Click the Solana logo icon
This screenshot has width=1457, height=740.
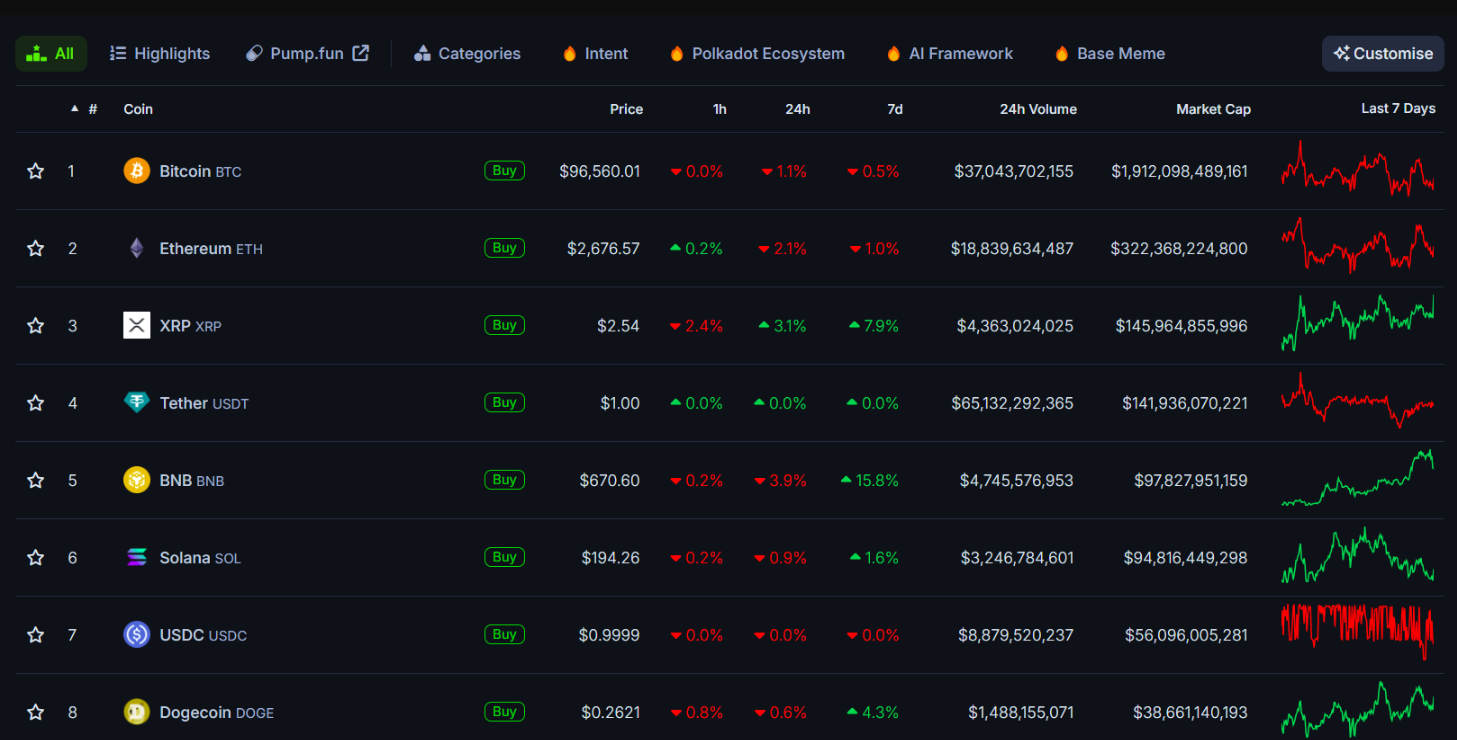(x=136, y=557)
